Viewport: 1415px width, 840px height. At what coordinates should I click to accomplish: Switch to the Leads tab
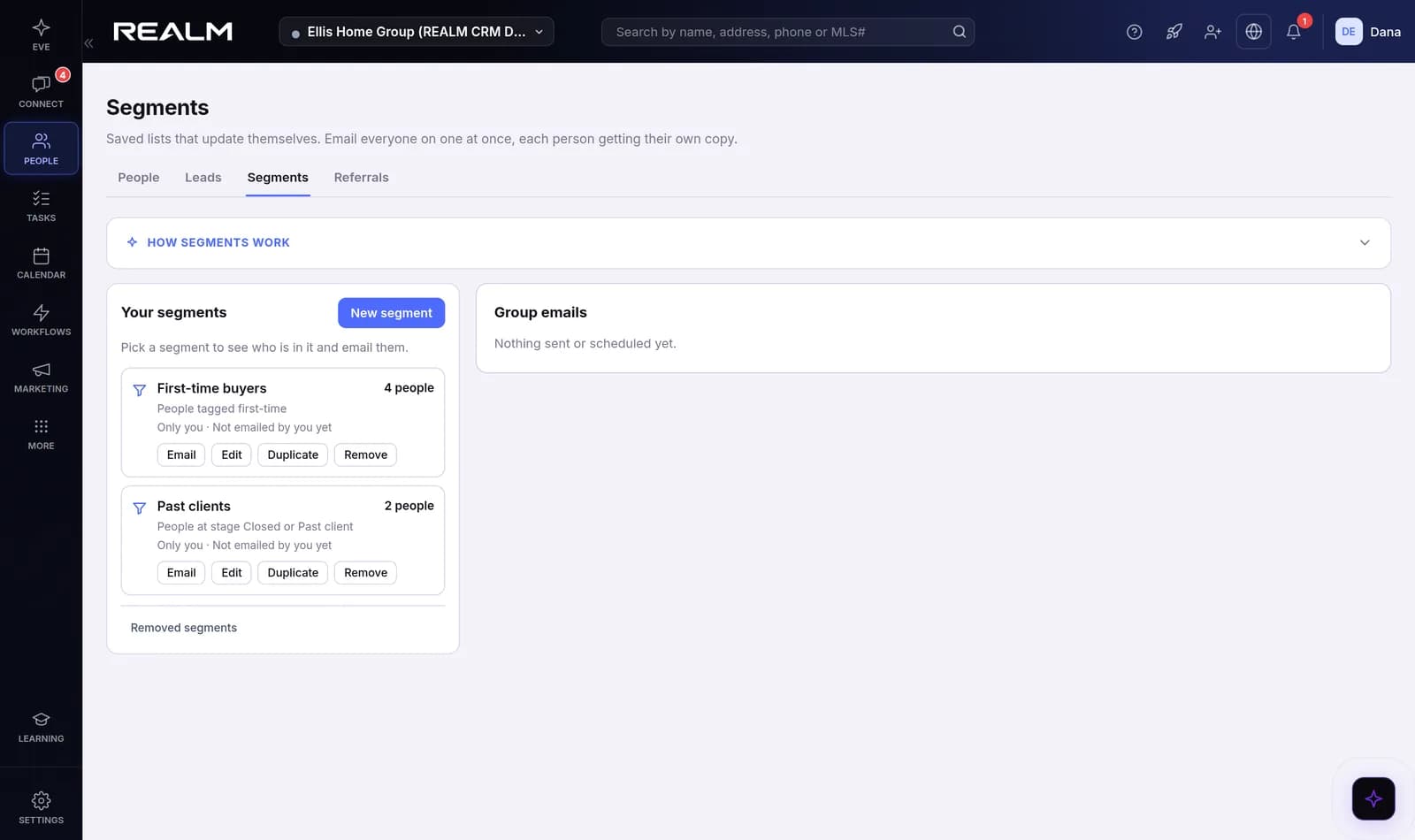pyautogui.click(x=203, y=178)
